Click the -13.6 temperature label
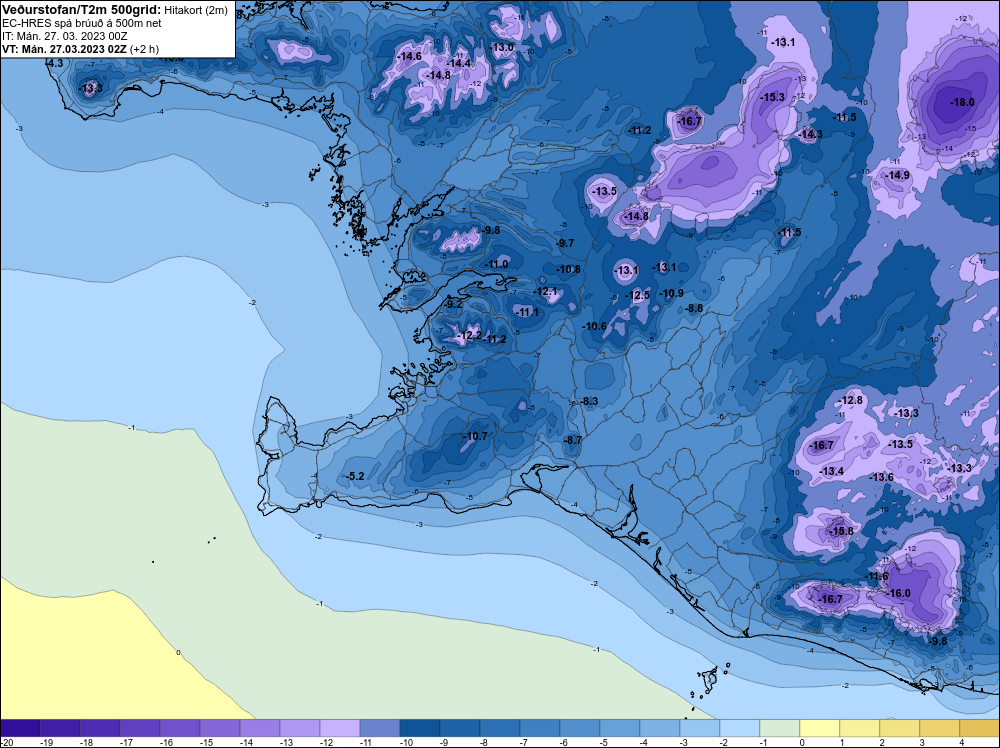The image size is (1000, 748). click(x=881, y=477)
